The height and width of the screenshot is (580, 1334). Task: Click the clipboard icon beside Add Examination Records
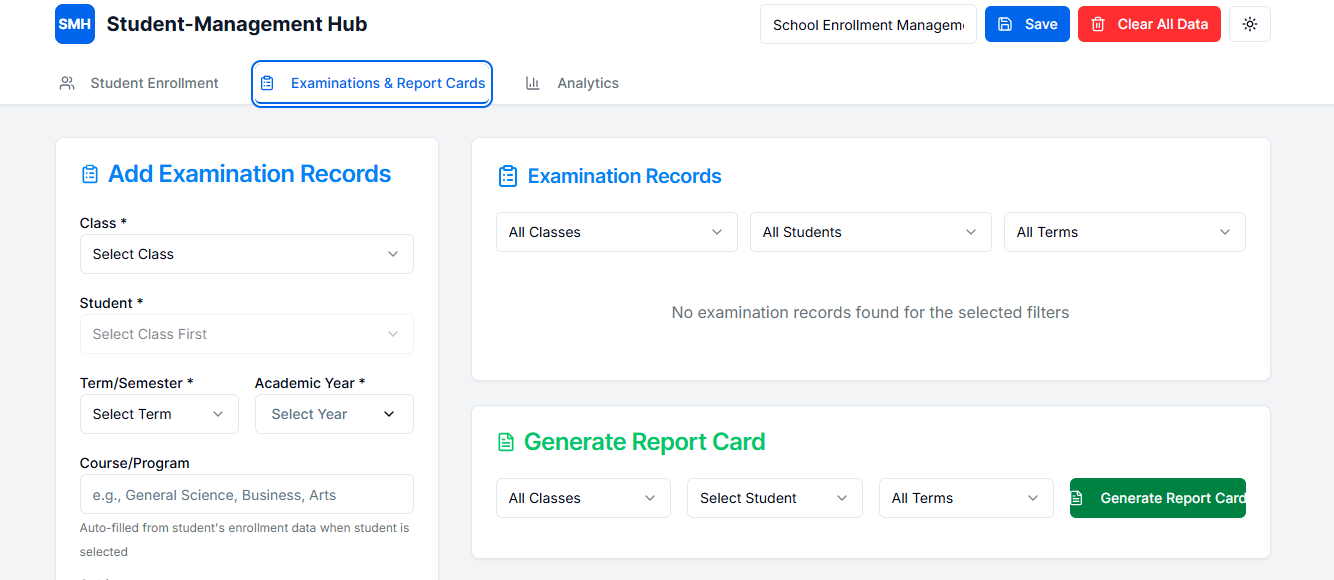pos(90,174)
